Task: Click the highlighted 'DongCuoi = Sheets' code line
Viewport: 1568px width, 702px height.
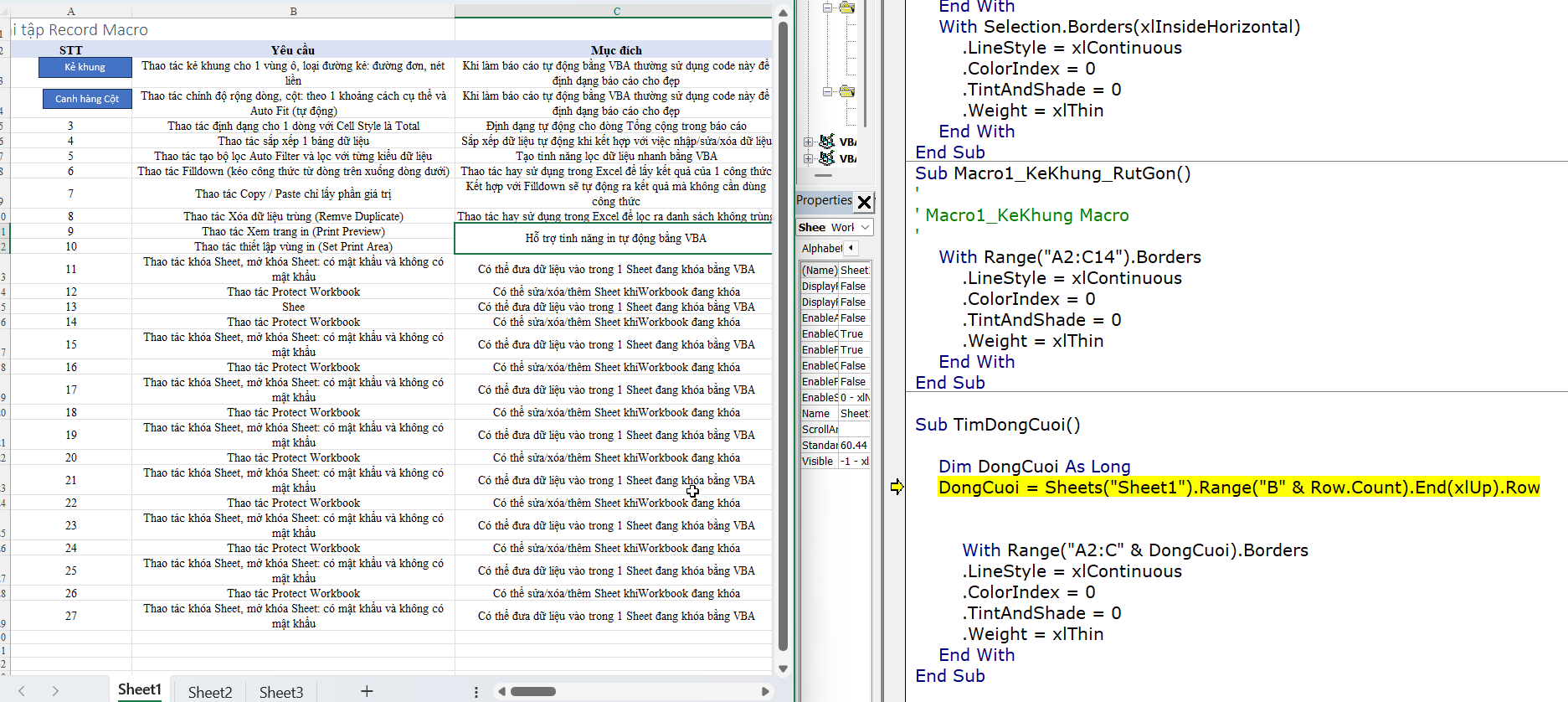Action: (x=1239, y=488)
